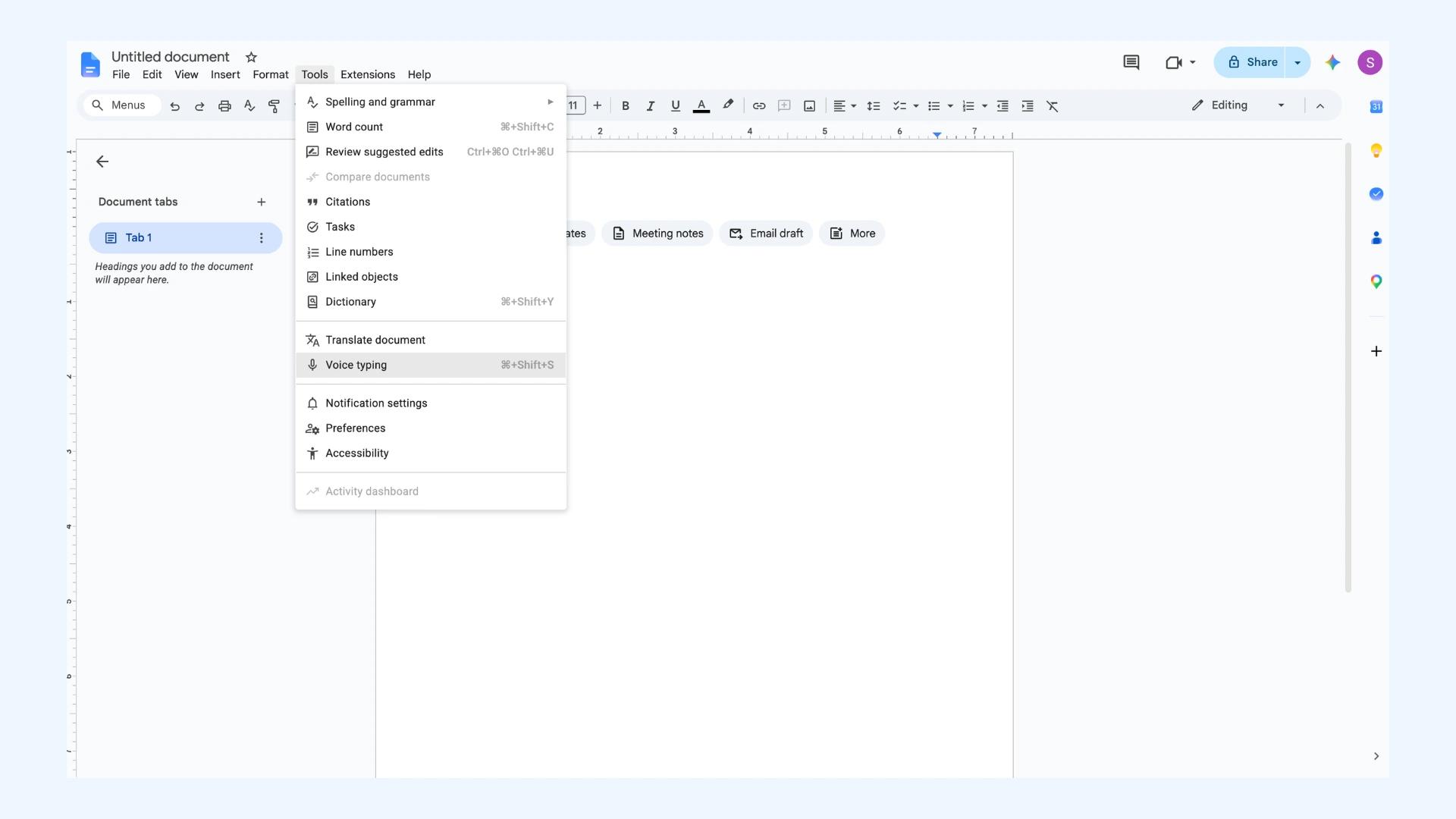Click the Numbered list icon
Image resolution: width=1456 pixels, height=819 pixels.
968,106
